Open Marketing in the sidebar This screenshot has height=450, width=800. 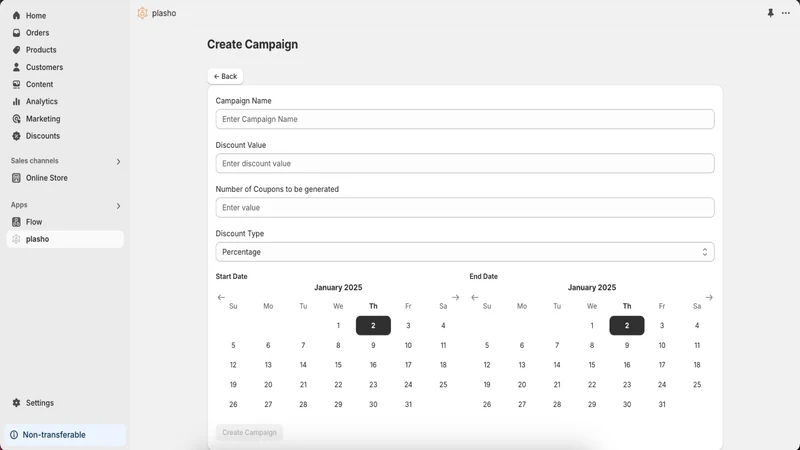coord(43,119)
